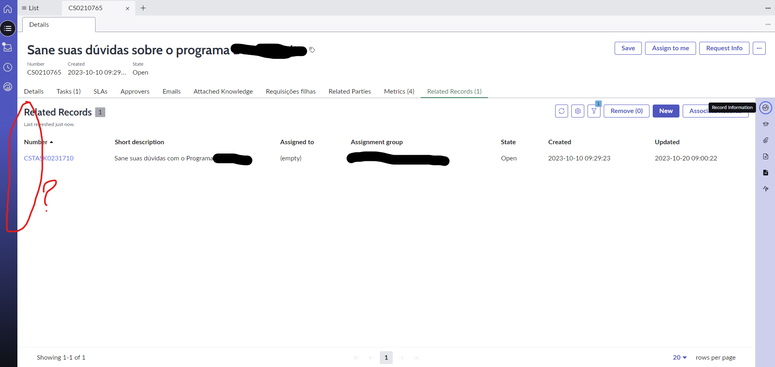775x367 pixels.
Task: Open the Emails tab
Action: click(x=172, y=91)
